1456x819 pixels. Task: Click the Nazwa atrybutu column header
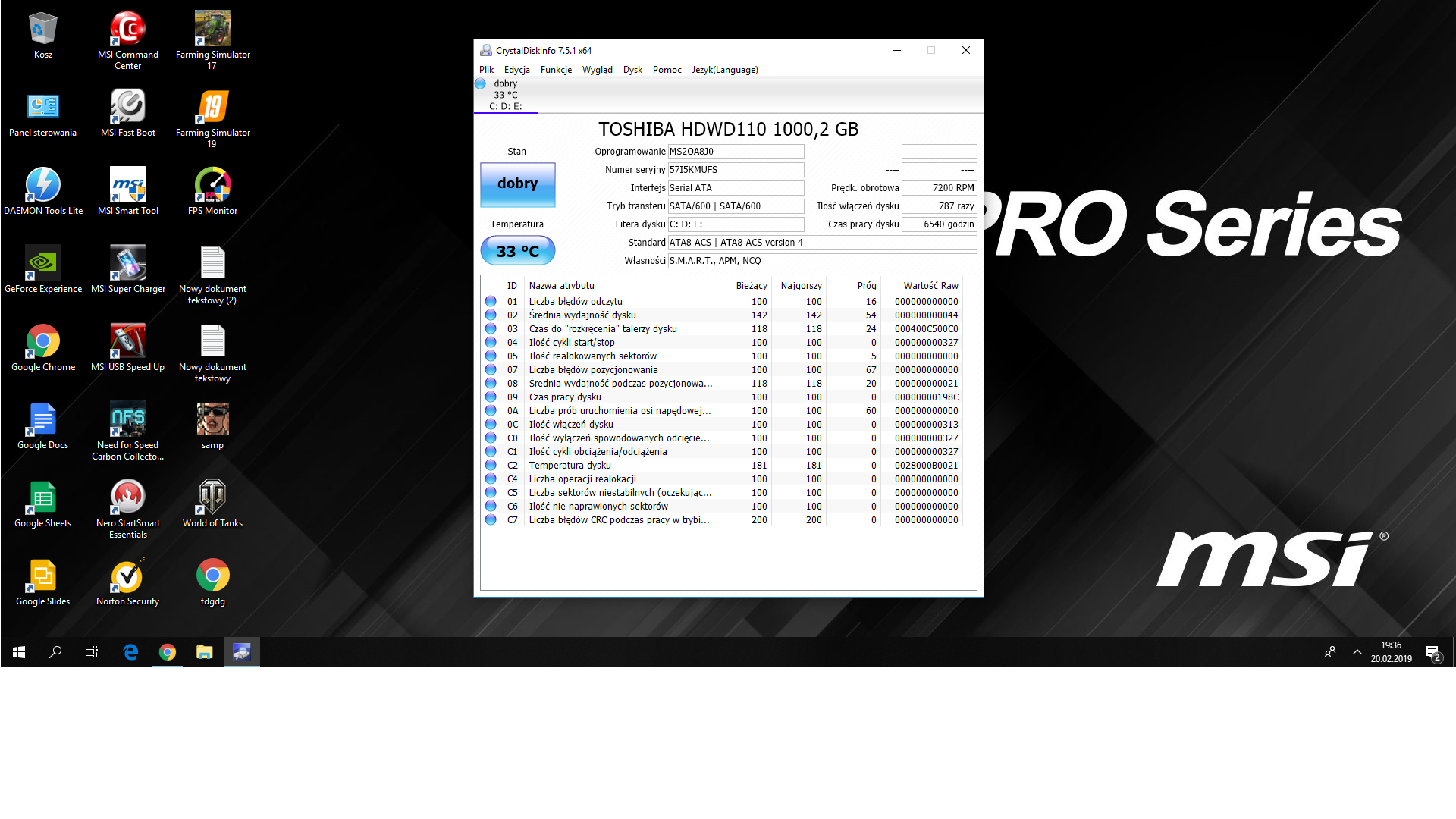[621, 286]
